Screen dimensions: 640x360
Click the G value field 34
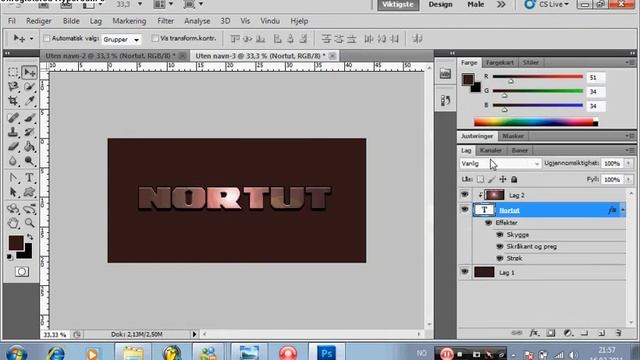tap(596, 92)
